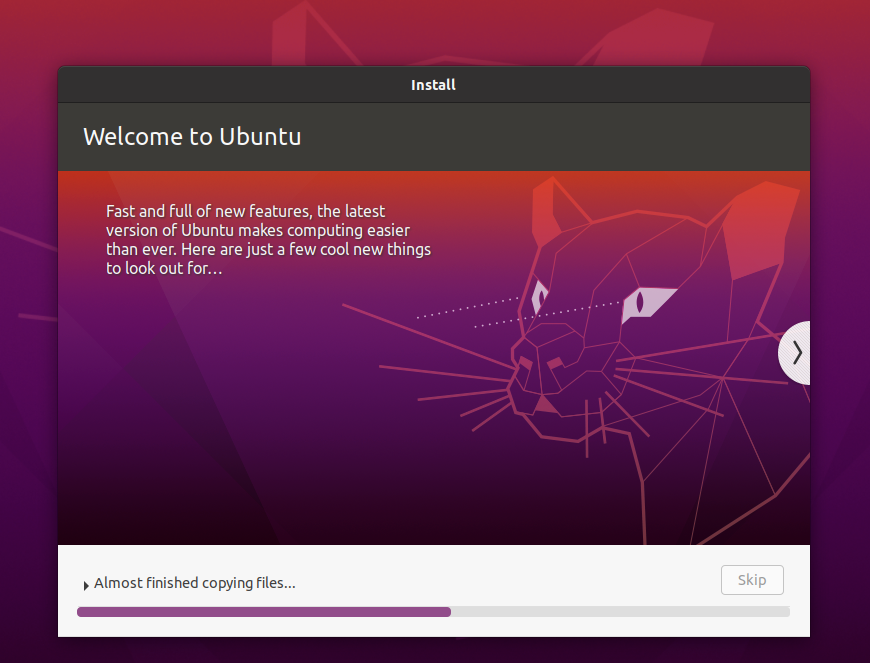870x663 pixels.
Task: Click the "Fast and full of new features" paragraph
Action: [268, 240]
